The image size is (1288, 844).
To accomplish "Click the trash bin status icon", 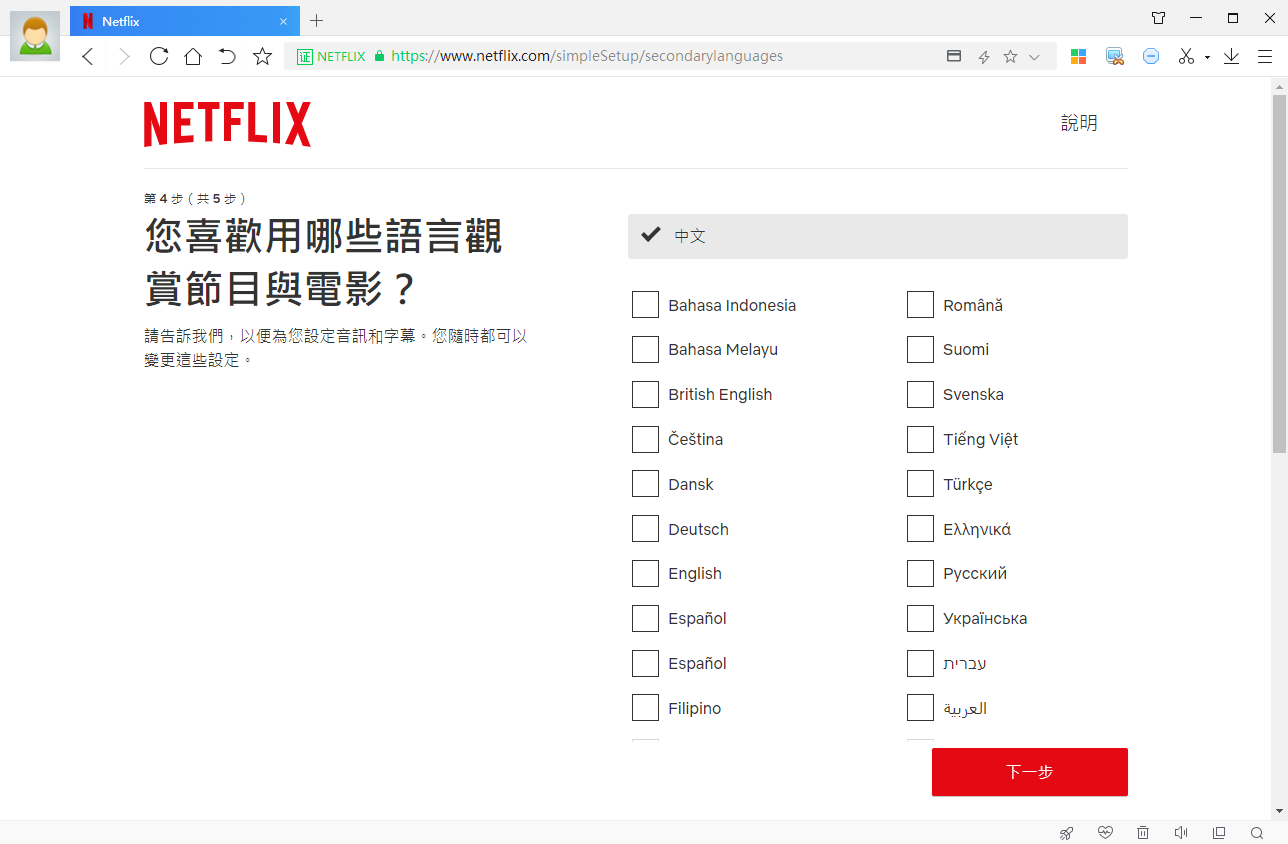I will [1143, 833].
